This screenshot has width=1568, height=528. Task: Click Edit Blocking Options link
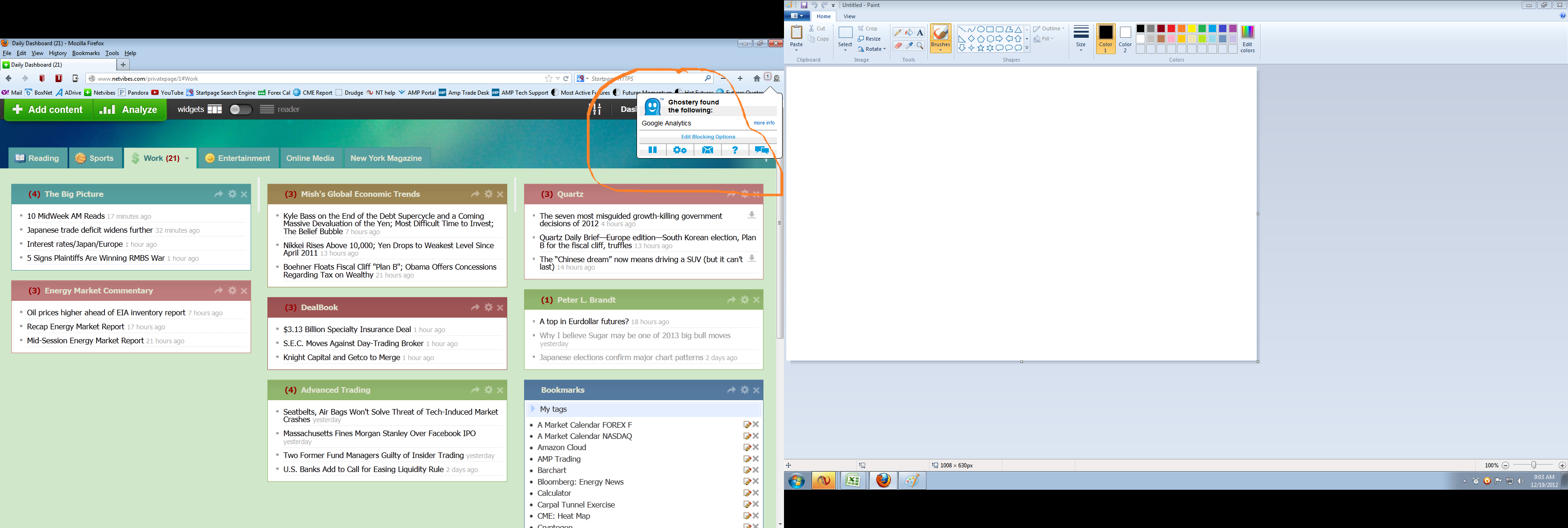[708, 137]
